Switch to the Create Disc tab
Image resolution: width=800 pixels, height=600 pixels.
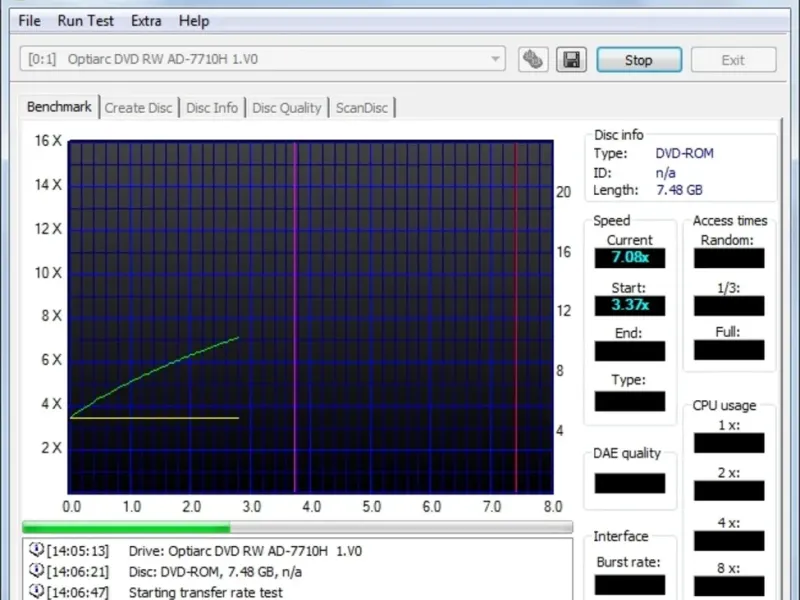tap(138, 108)
